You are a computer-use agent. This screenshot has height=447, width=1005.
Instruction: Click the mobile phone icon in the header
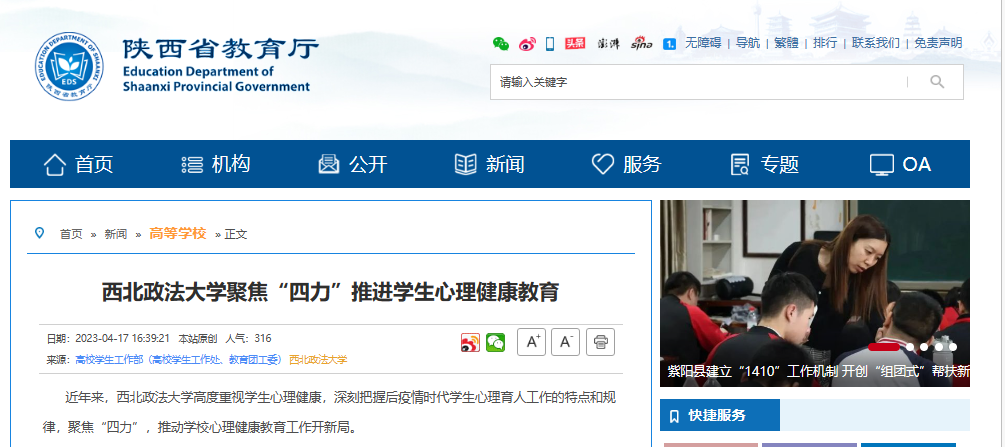[550, 44]
